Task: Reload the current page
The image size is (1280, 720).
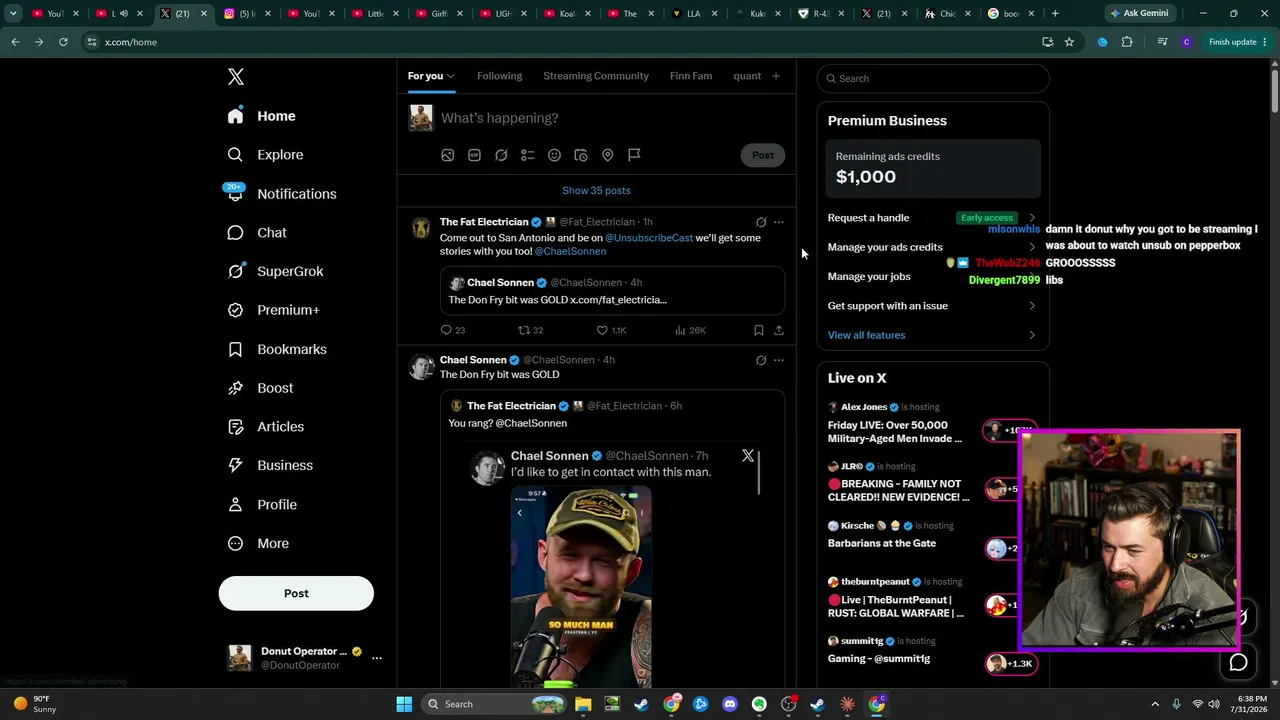Action: (63, 42)
